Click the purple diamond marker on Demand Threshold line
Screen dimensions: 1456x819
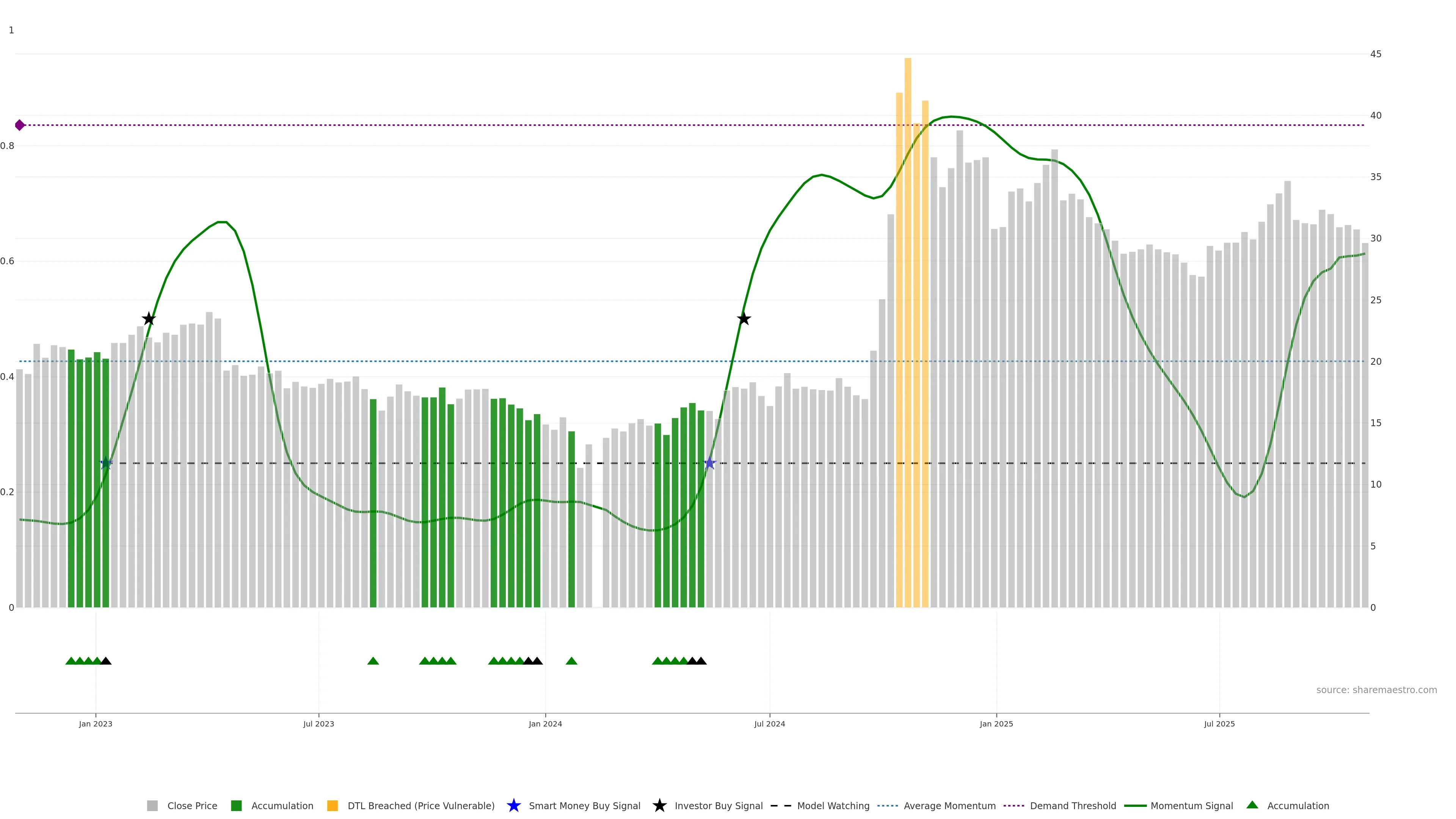pos(20,125)
